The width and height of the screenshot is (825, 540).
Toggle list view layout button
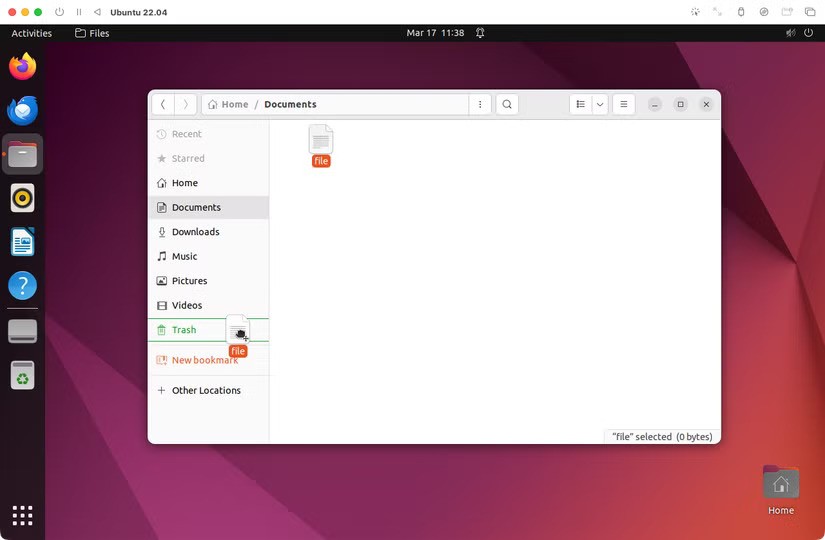point(580,104)
